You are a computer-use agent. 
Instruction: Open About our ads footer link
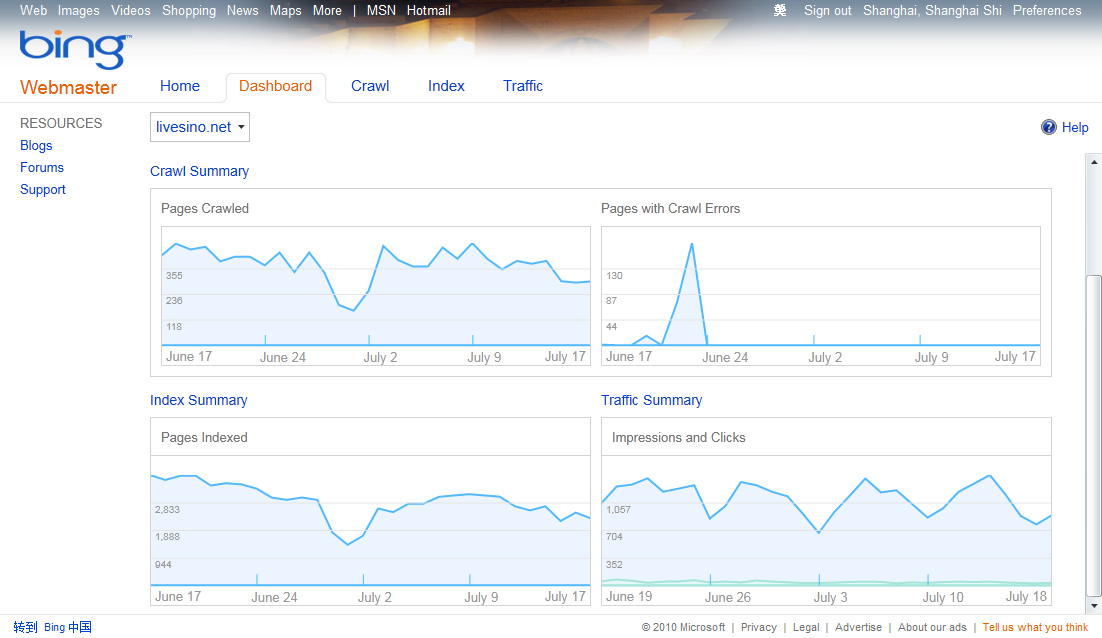click(932, 627)
